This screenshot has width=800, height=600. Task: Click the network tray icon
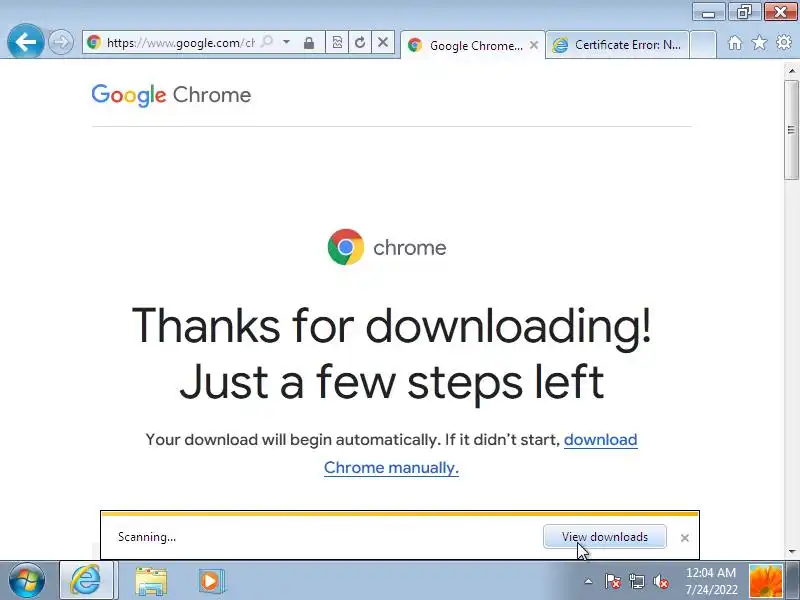click(636, 581)
